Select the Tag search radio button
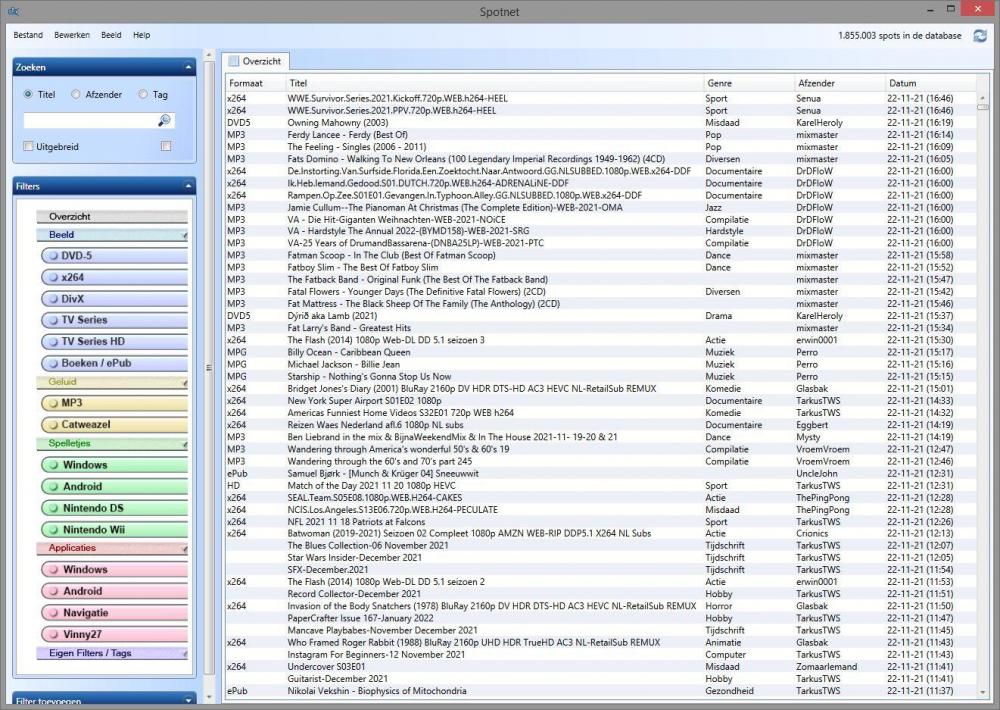Screen dimensions: 1000x710 (144, 95)
